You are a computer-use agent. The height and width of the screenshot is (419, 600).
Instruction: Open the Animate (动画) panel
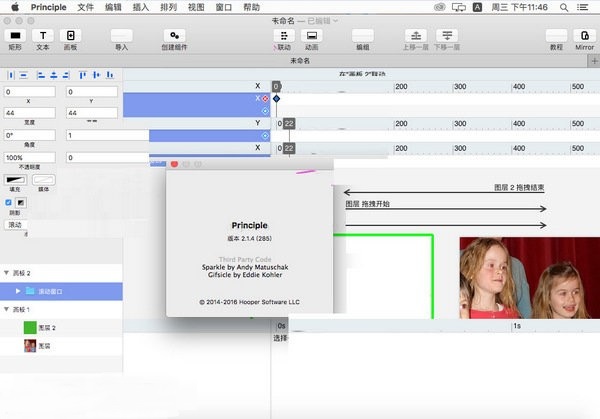click(311, 35)
